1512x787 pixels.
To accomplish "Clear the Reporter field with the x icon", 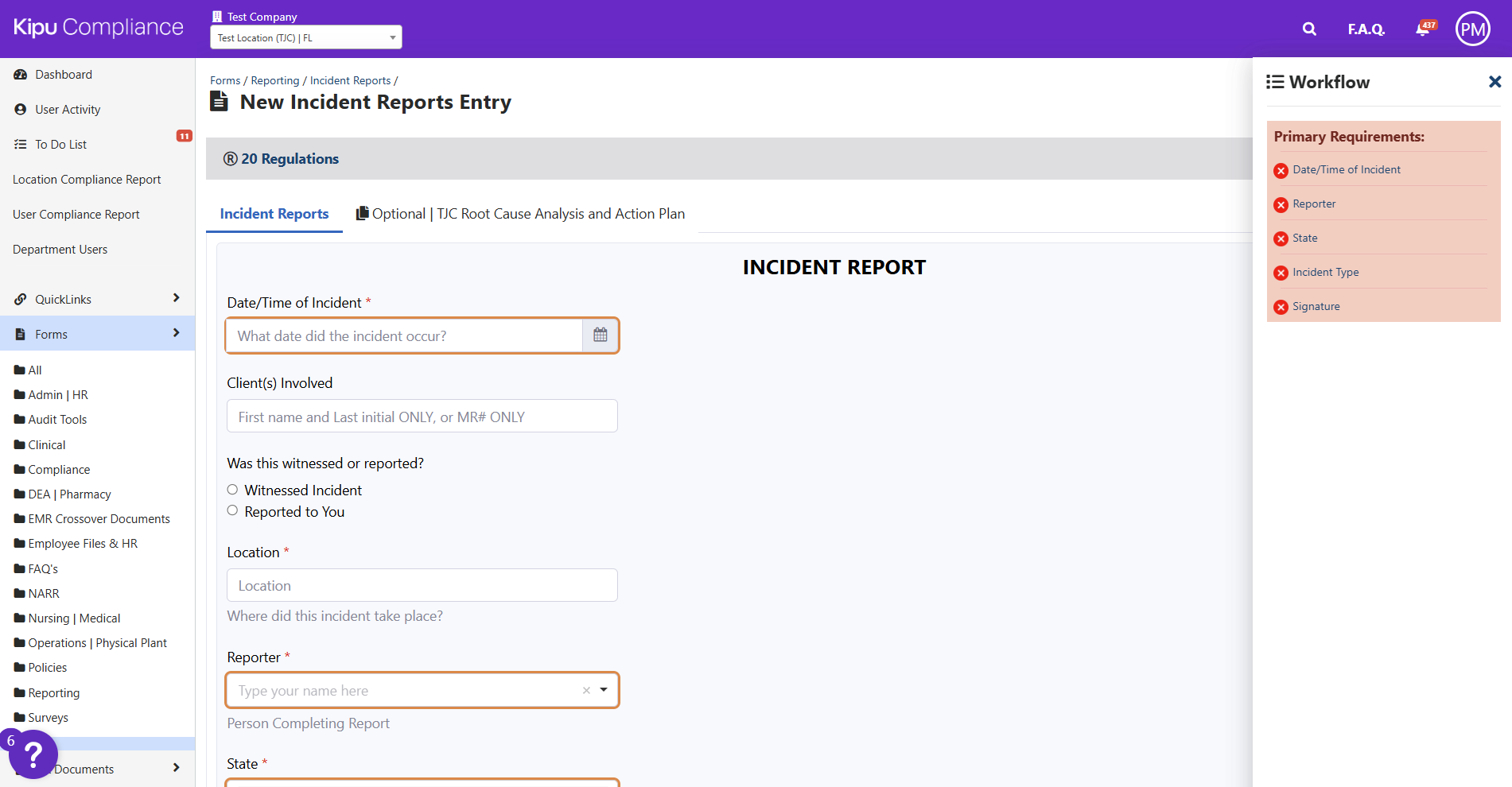I will (x=586, y=690).
